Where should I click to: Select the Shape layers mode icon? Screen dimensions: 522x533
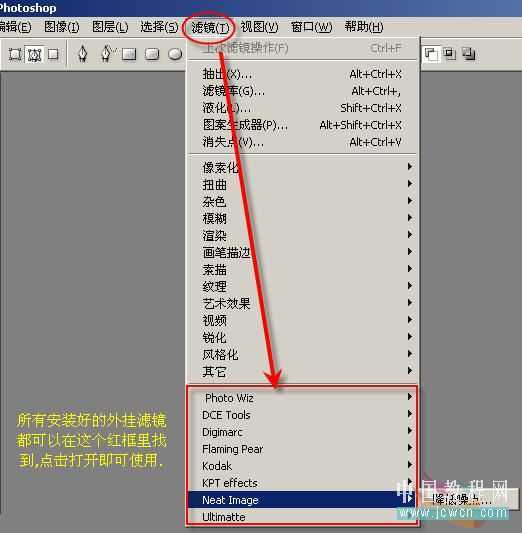coord(15,54)
